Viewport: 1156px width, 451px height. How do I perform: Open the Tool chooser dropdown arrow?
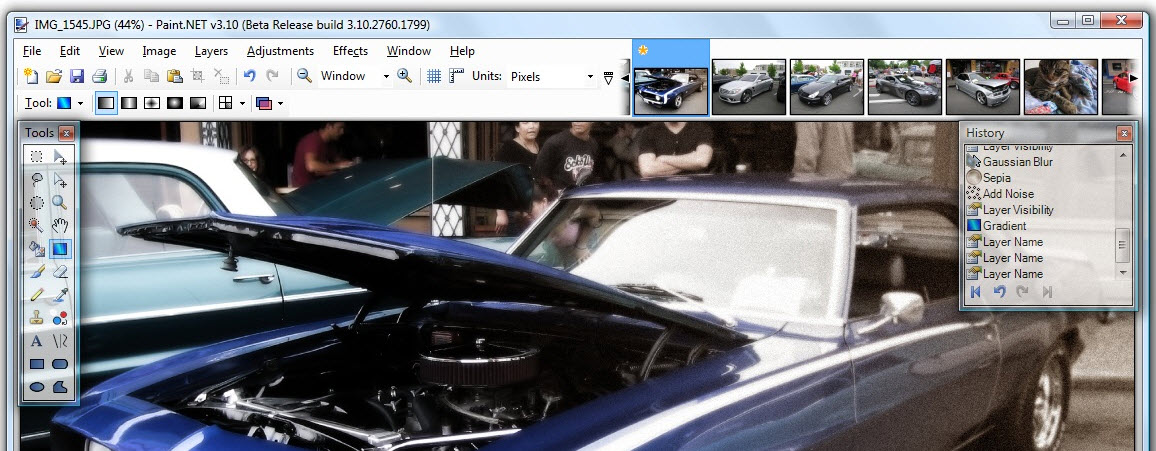click(80, 103)
